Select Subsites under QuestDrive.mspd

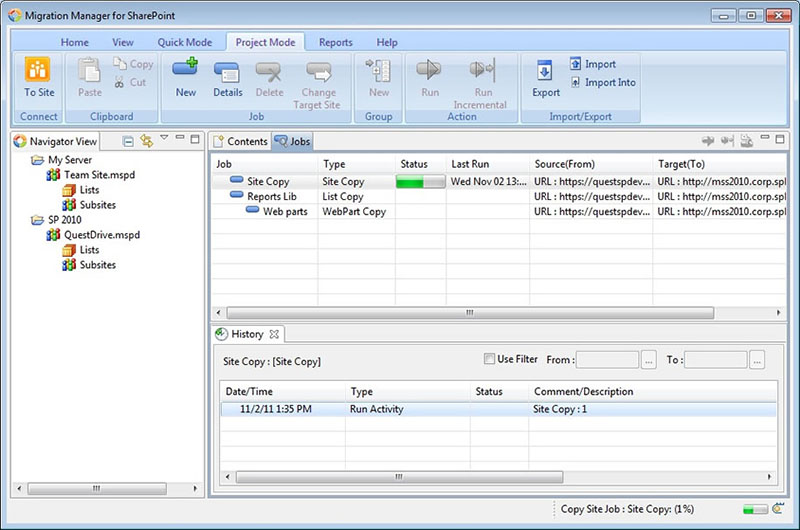pos(89,265)
